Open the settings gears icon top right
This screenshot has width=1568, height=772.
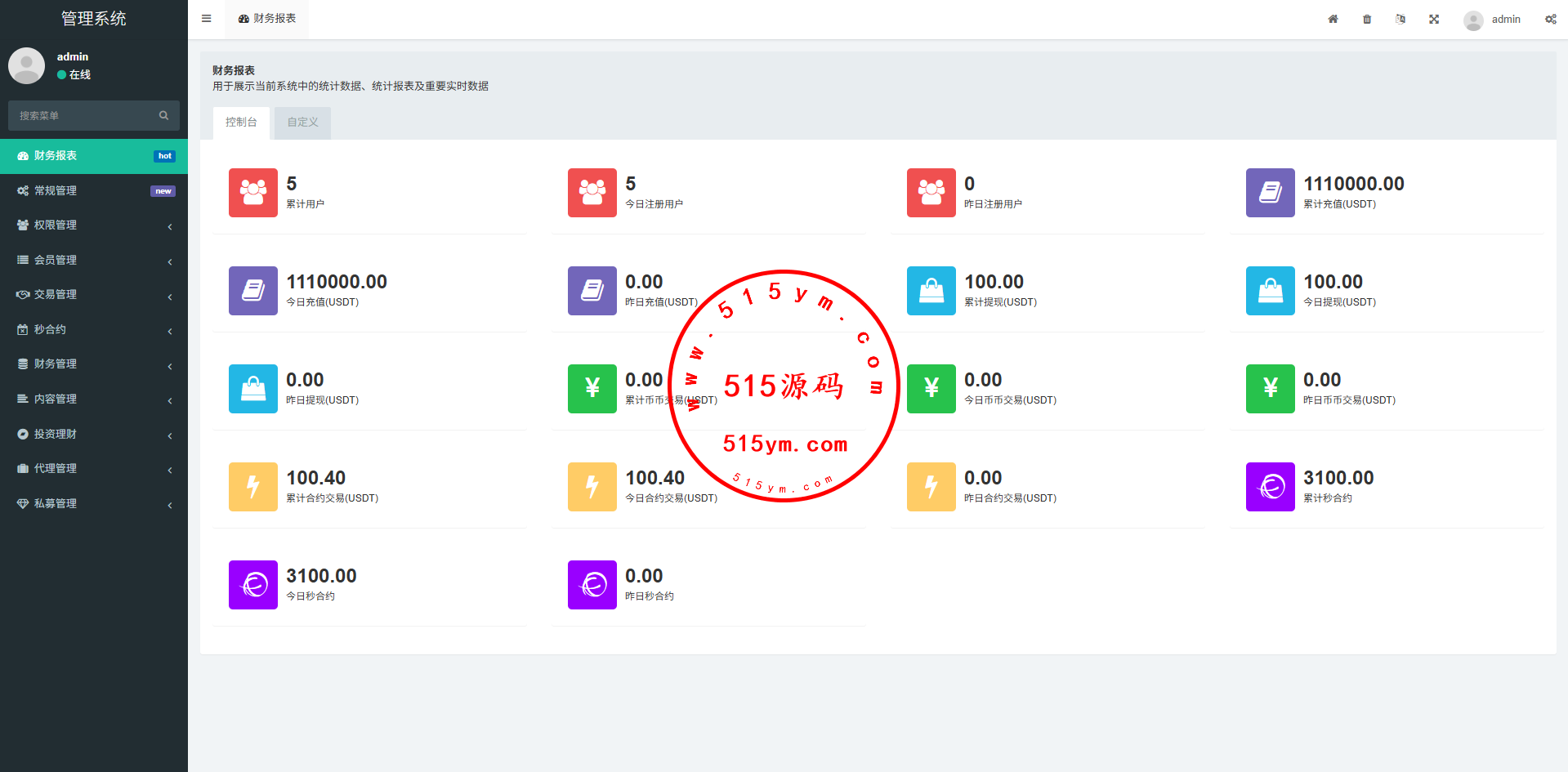click(x=1550, y=19)
